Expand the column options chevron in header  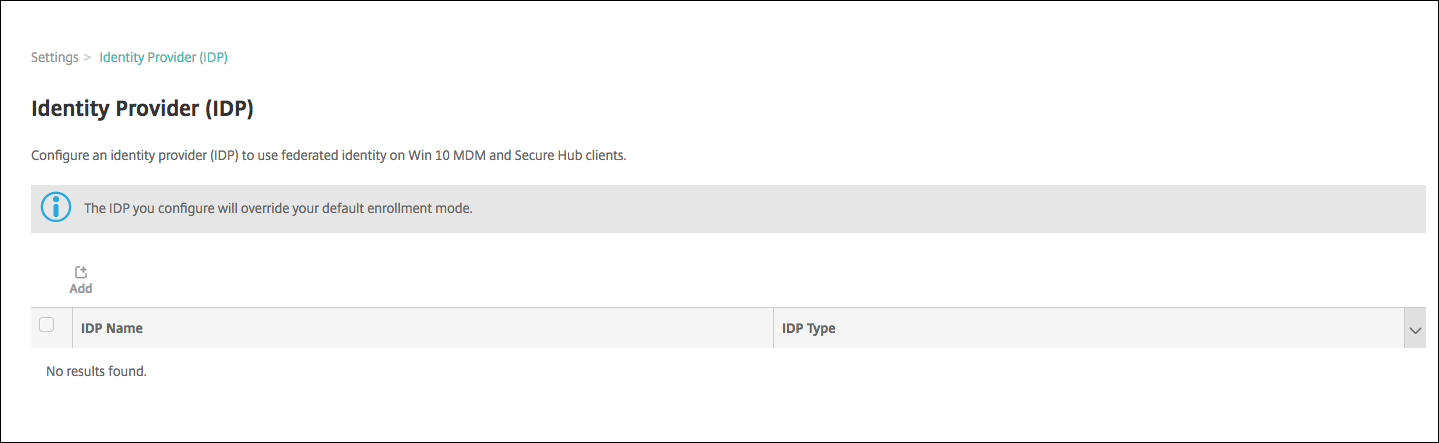[1414, 329]
